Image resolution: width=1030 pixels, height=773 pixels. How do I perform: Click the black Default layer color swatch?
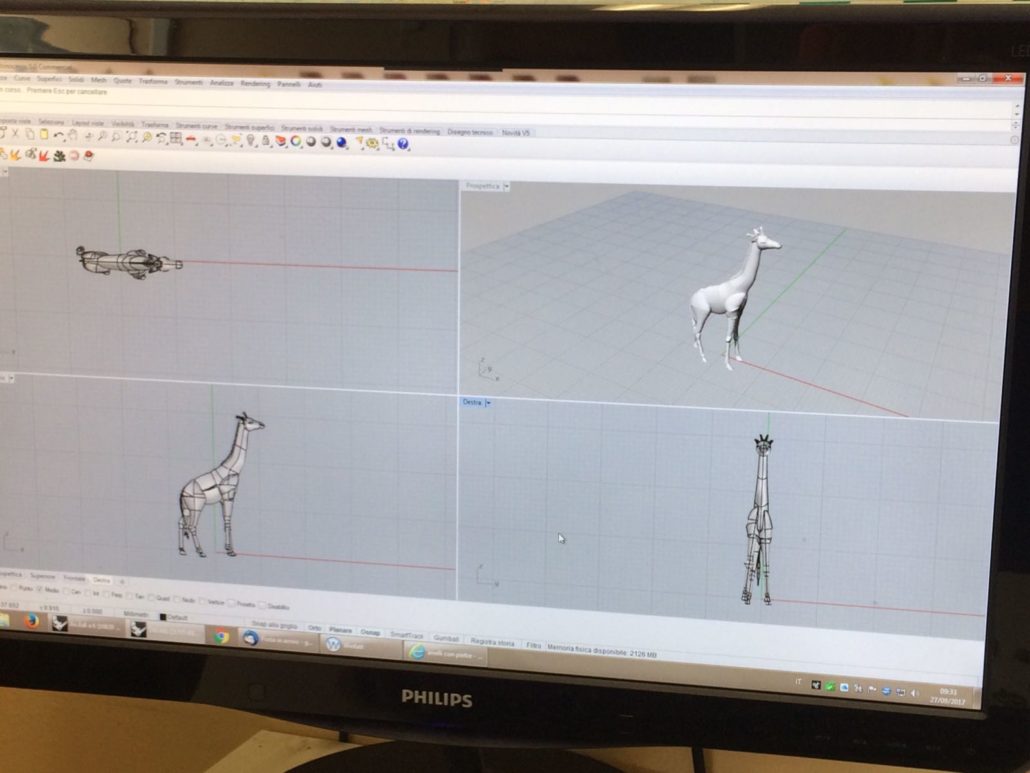(163, 616)
